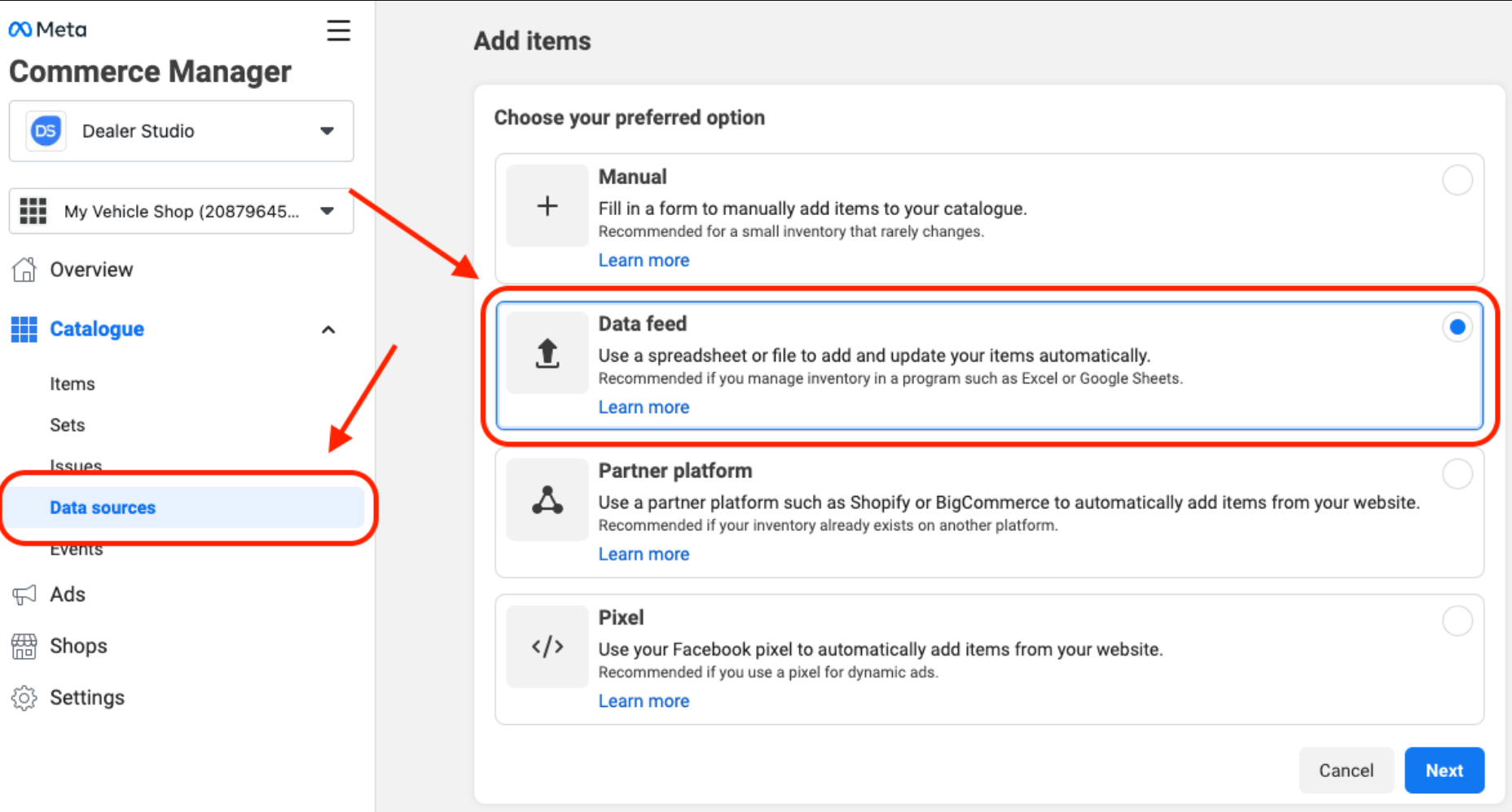Open the Ads section
The height and width of the screenshot is (812, 1512).
tap(68, 595)
